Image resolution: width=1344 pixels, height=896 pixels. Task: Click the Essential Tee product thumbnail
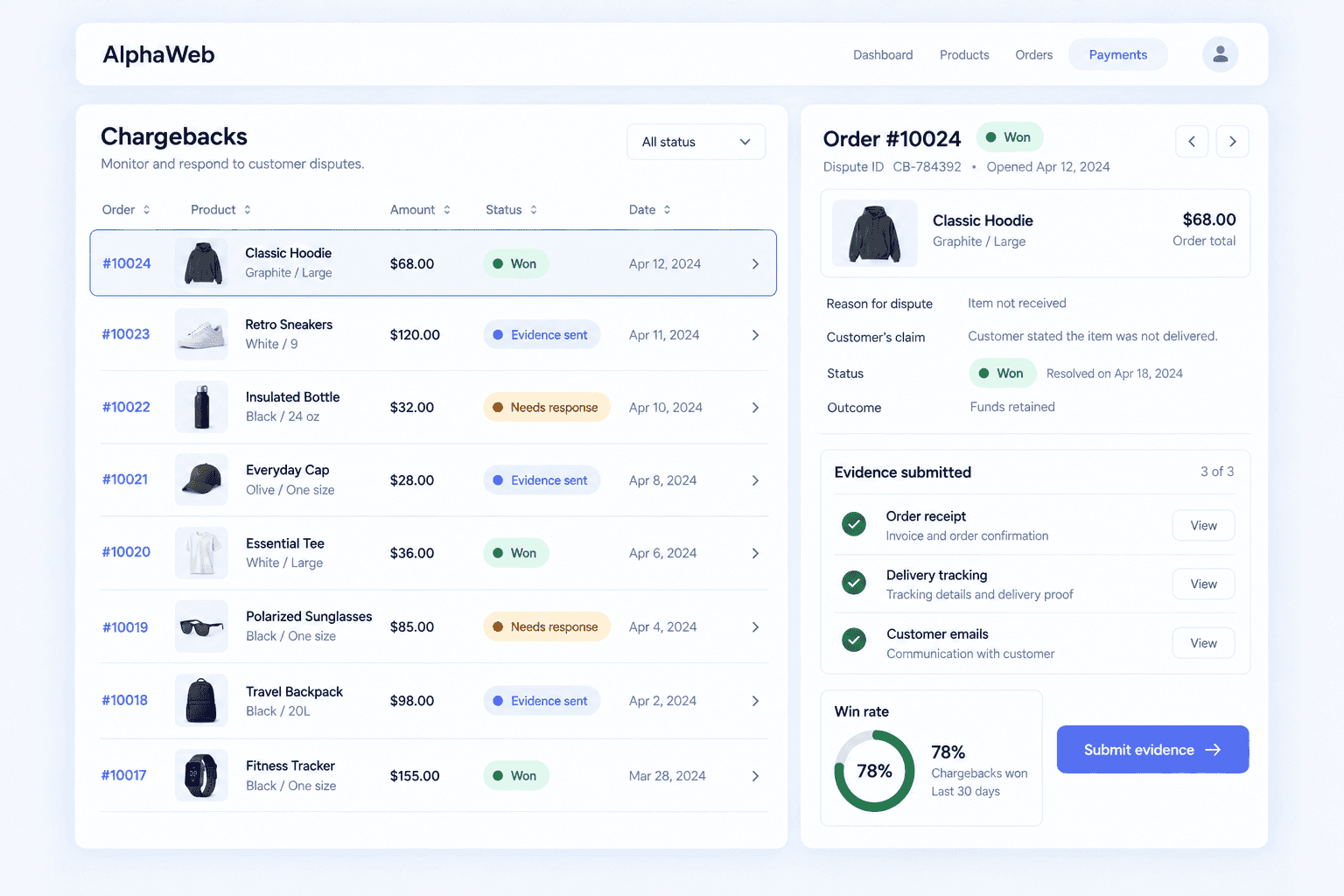201,552
